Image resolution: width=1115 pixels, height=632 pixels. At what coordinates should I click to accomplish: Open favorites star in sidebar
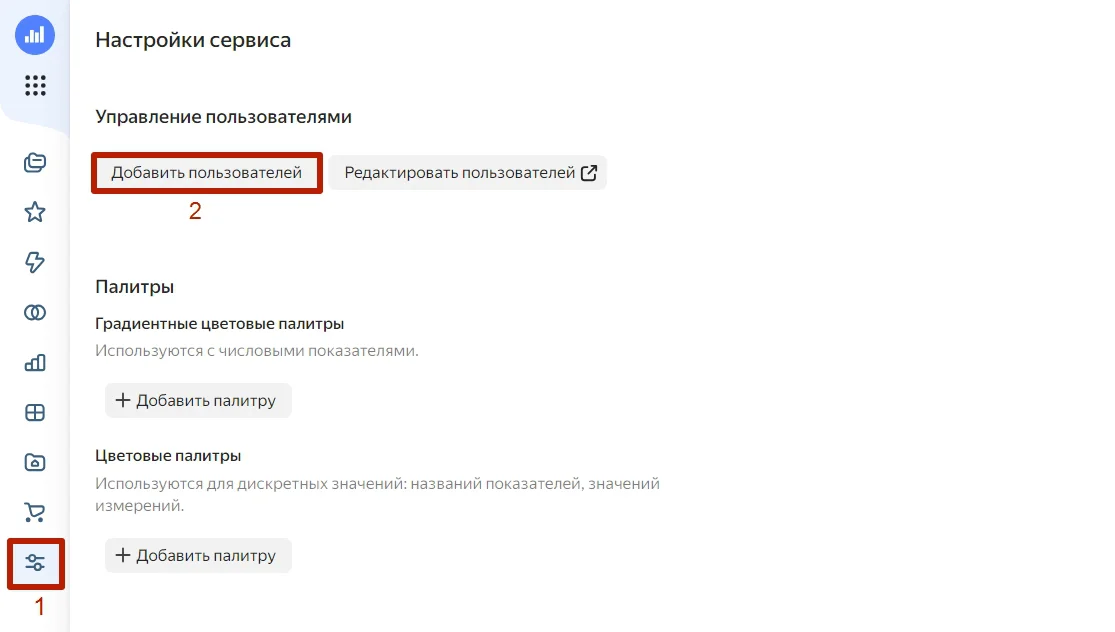click(x=35, y=212)
